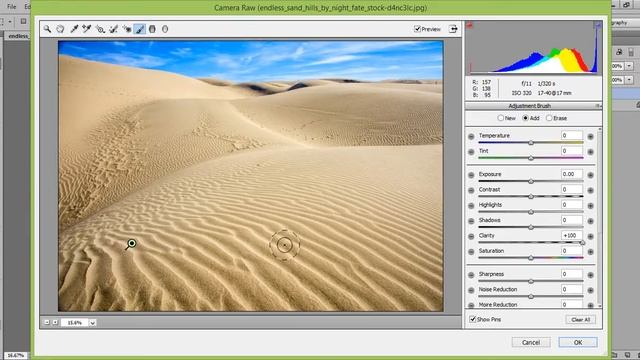
Task: Select the Hand tool
Action: [x=60, y=29]
